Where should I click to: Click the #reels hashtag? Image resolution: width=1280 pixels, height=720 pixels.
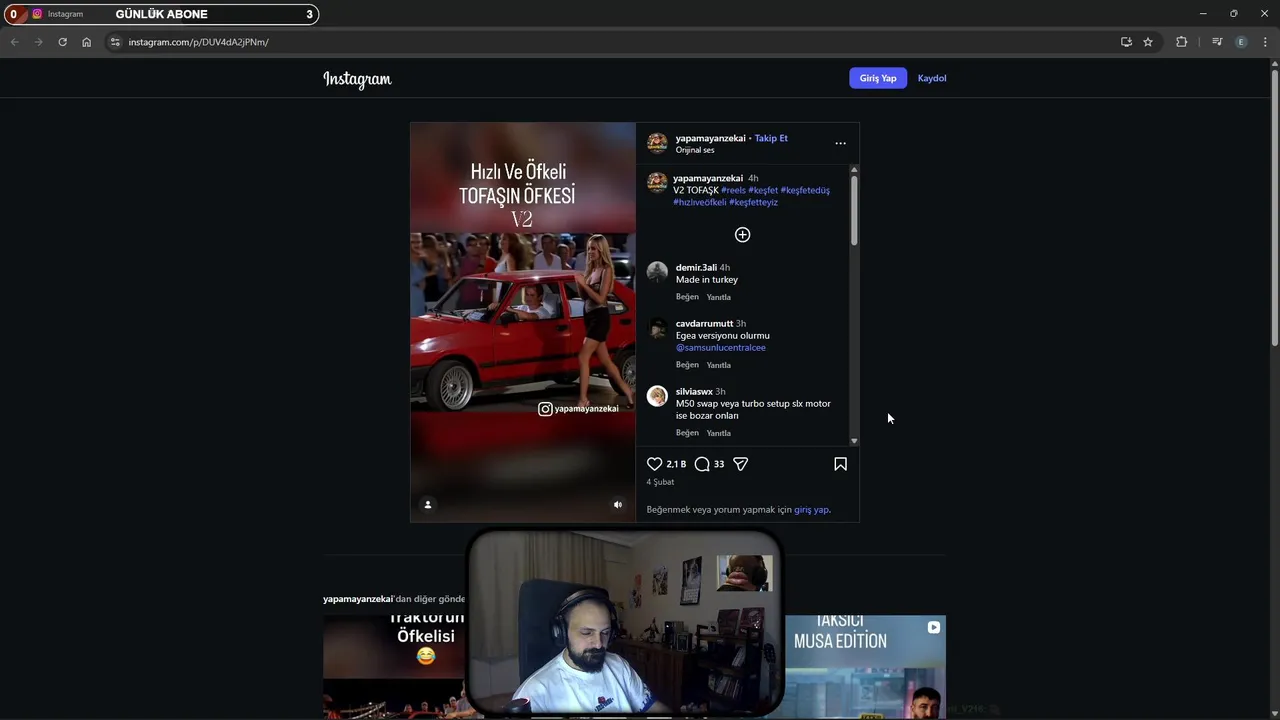click(x=733, y=190)
